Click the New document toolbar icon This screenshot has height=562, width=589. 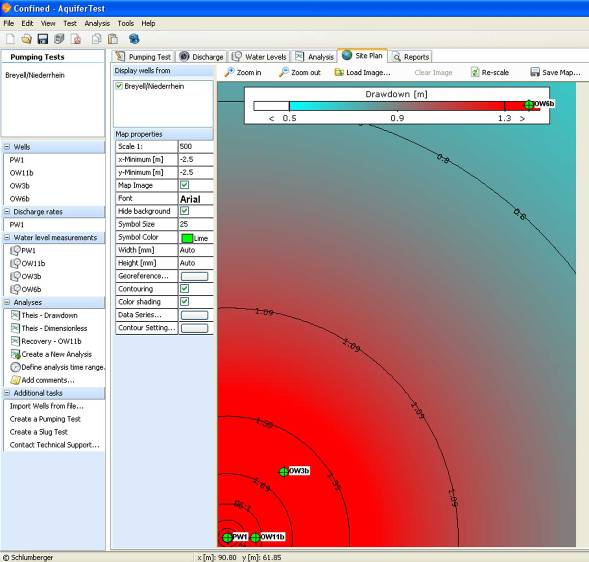[11, 39]
